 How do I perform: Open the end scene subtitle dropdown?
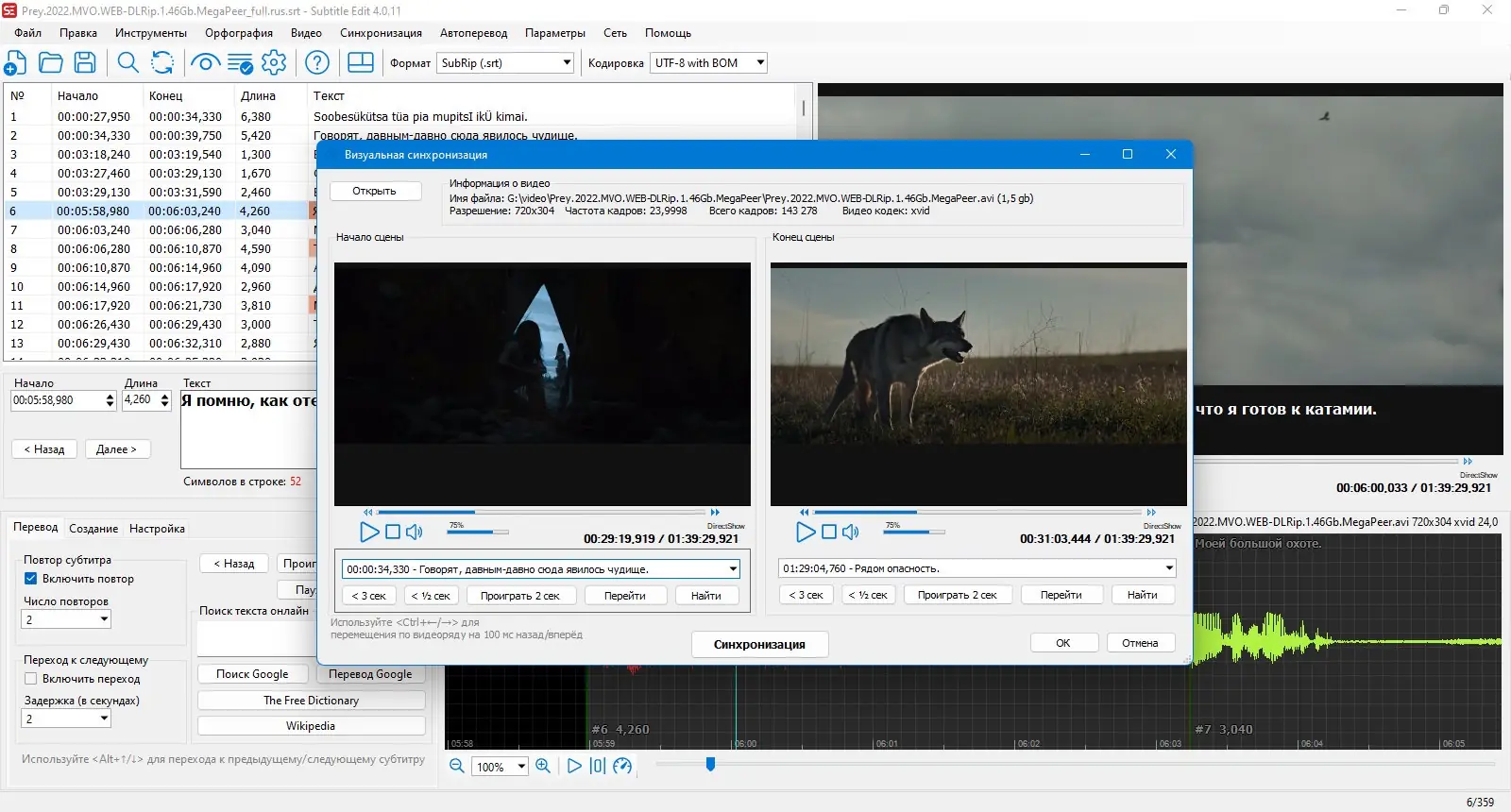pyautogui.click(x=1169, y=568)
